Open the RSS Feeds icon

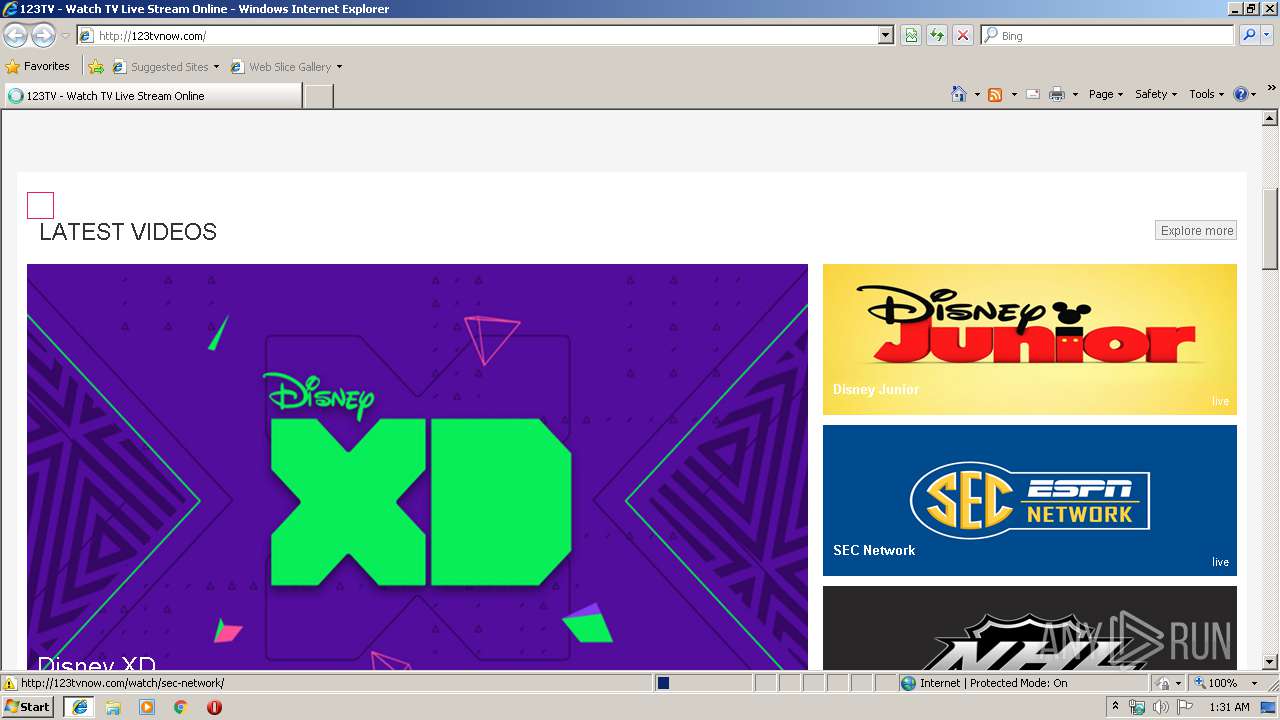(995, 94)
